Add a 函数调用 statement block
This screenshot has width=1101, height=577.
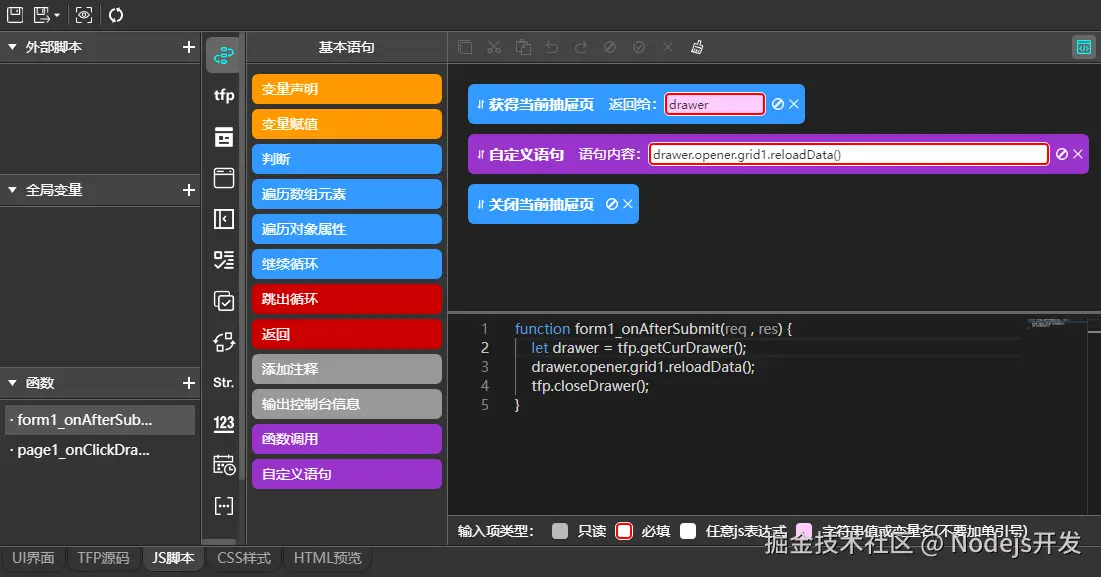347,439
